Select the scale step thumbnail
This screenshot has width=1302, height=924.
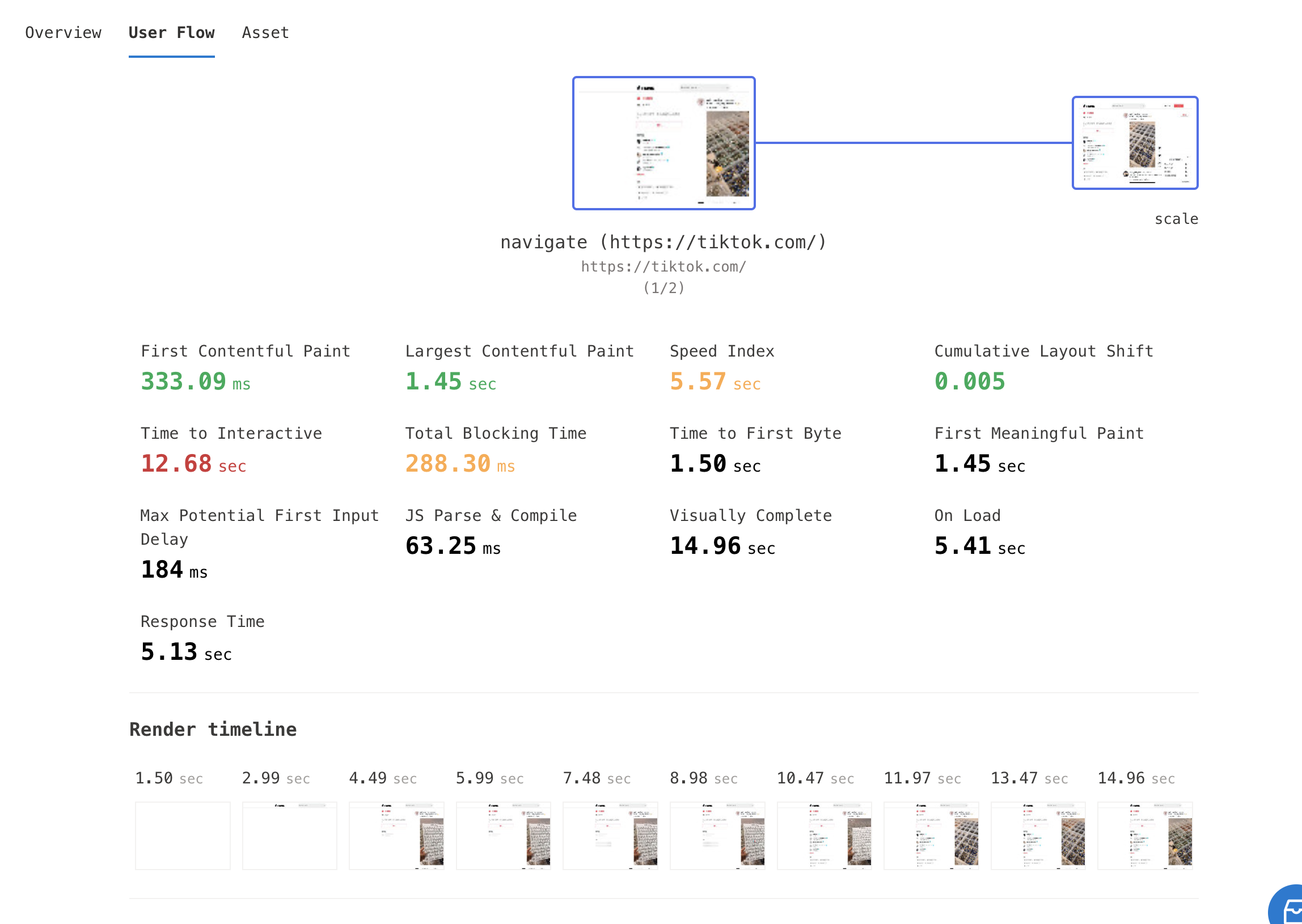pyautogui.click(x=1135, y=142)
